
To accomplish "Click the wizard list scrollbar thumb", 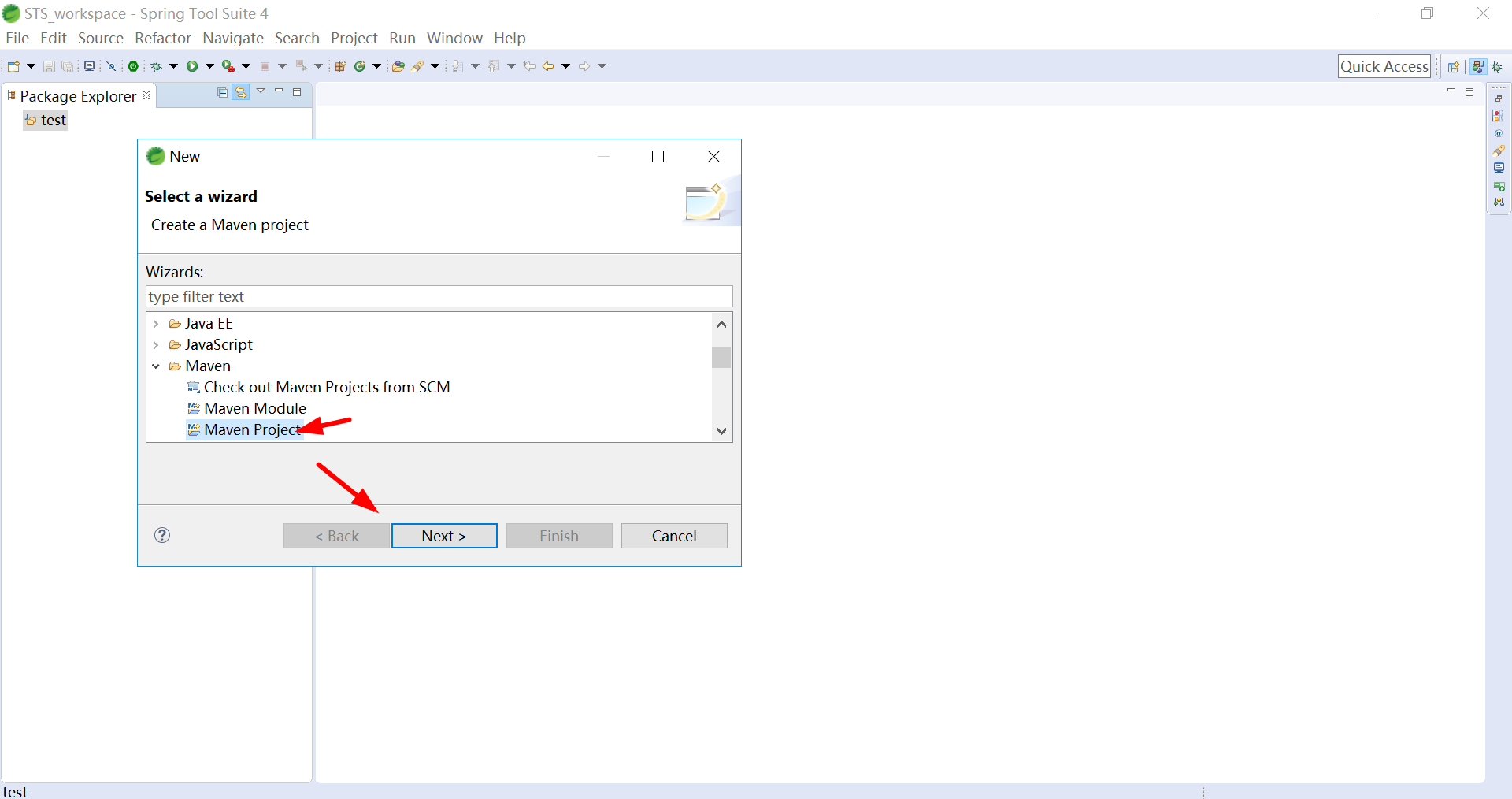I will click(721, 358).
